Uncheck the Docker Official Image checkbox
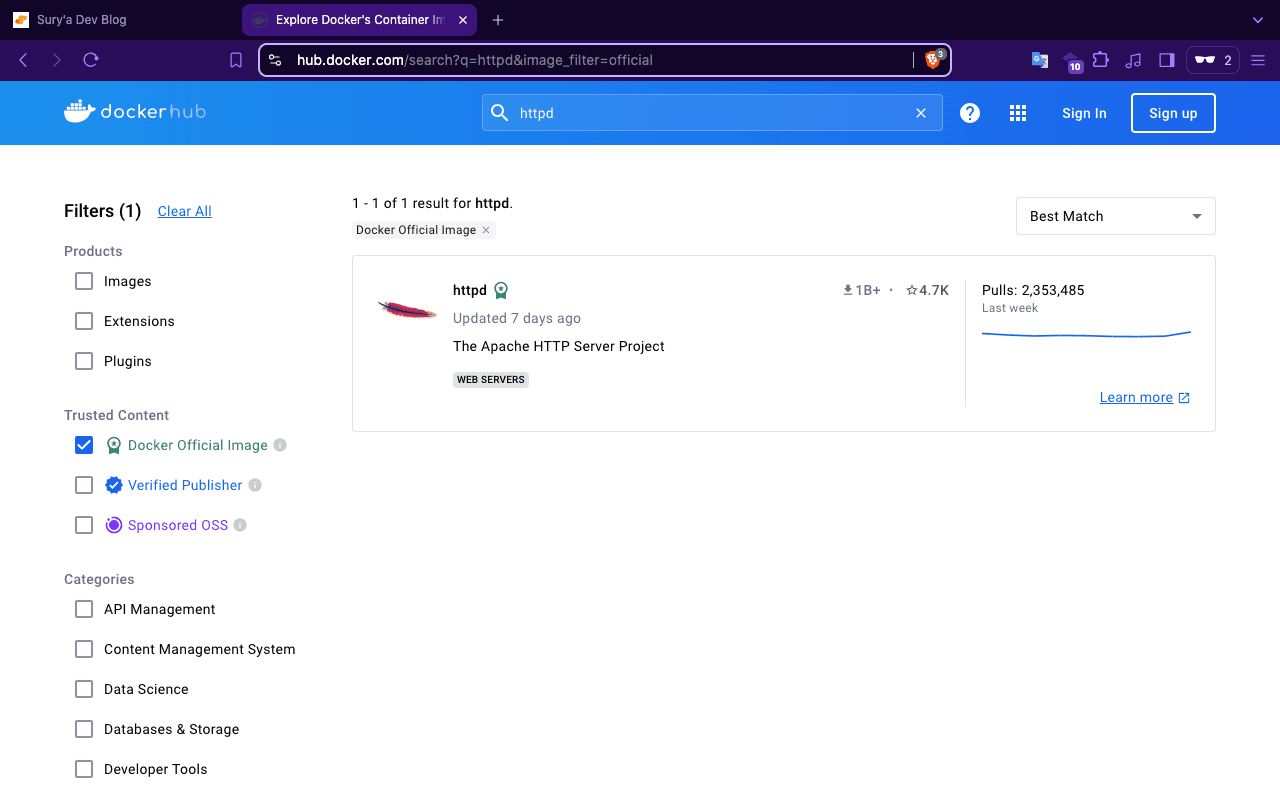The width and height of the screenshot is (1280, 800). point(84,445)
